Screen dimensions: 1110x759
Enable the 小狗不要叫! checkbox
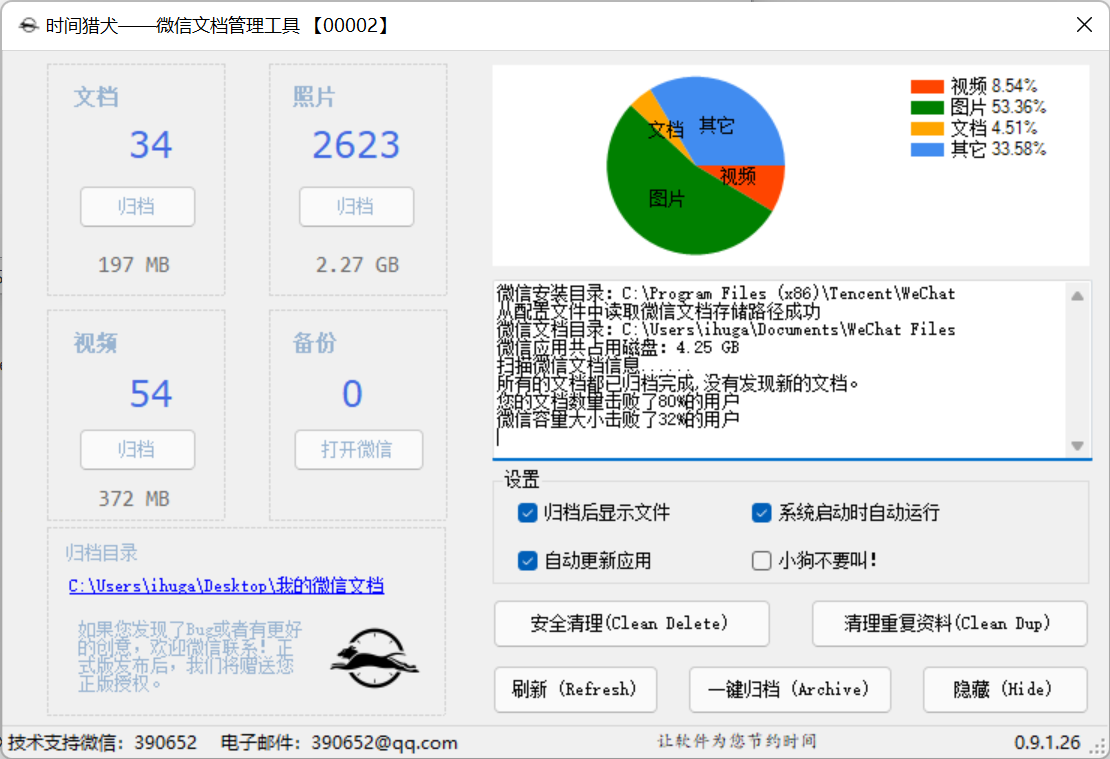[761, 561]
